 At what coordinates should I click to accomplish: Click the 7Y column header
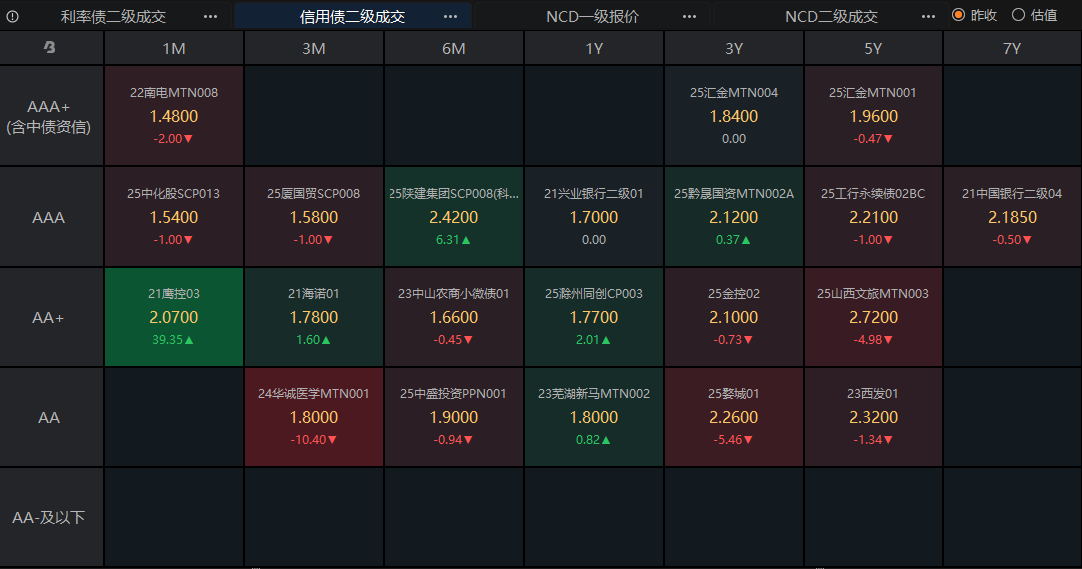[x=1012, y=48]
